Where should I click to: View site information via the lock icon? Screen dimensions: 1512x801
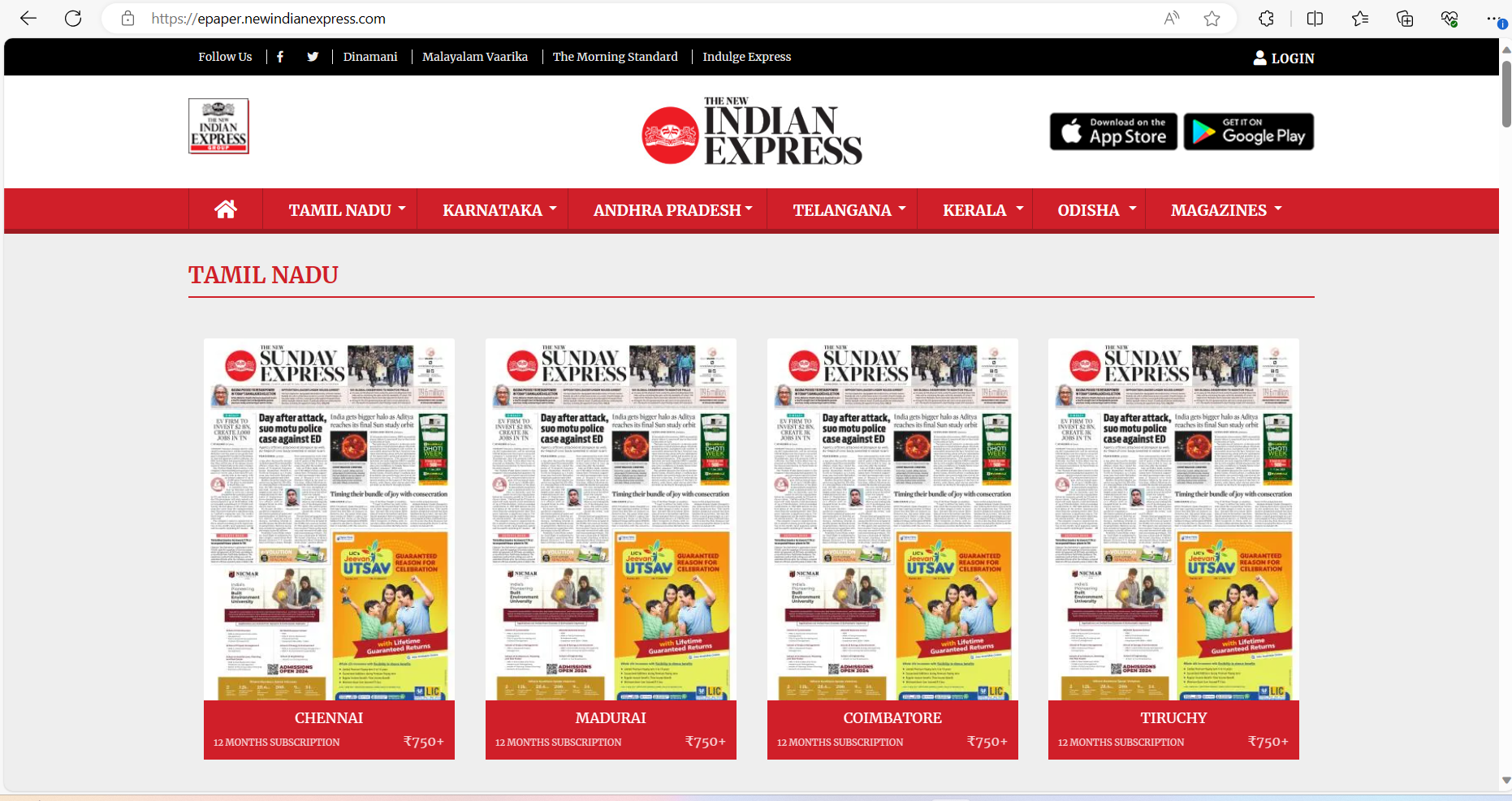click(x=127, y=19)
